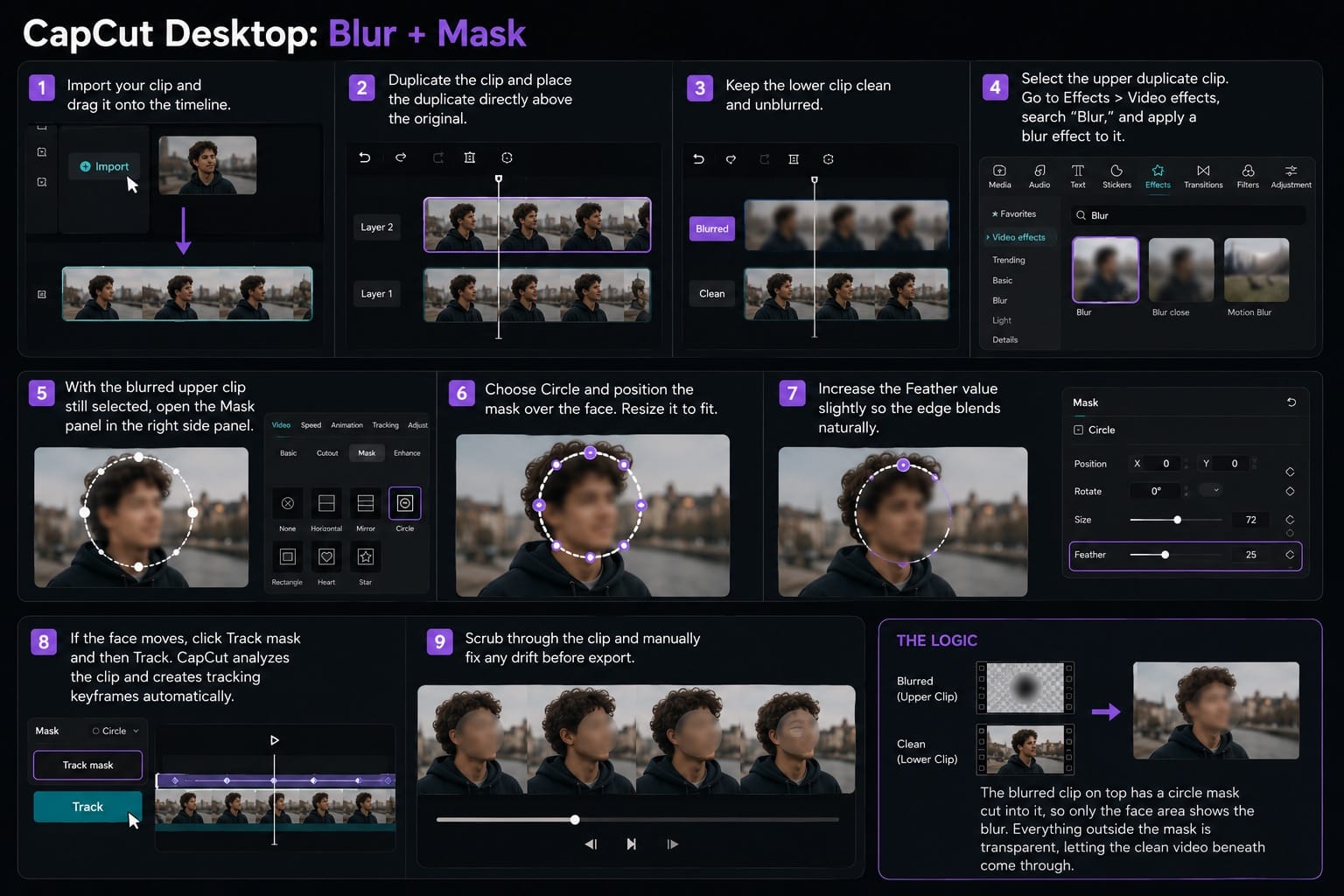1344x896 pixels.
Task: Click the Blur search input field
Action: 1188,215
